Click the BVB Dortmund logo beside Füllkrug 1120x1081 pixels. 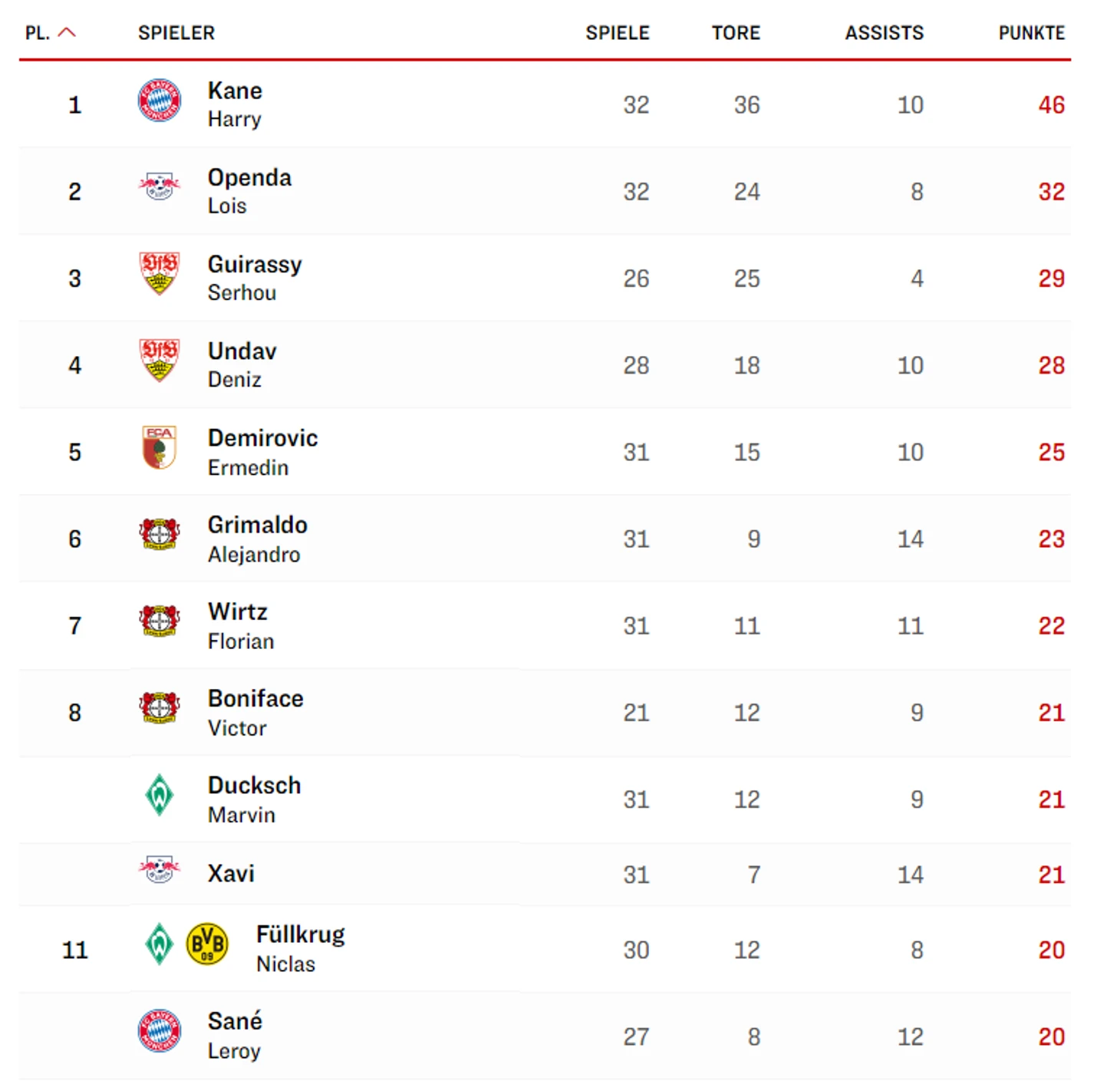[x=207, y=944]
